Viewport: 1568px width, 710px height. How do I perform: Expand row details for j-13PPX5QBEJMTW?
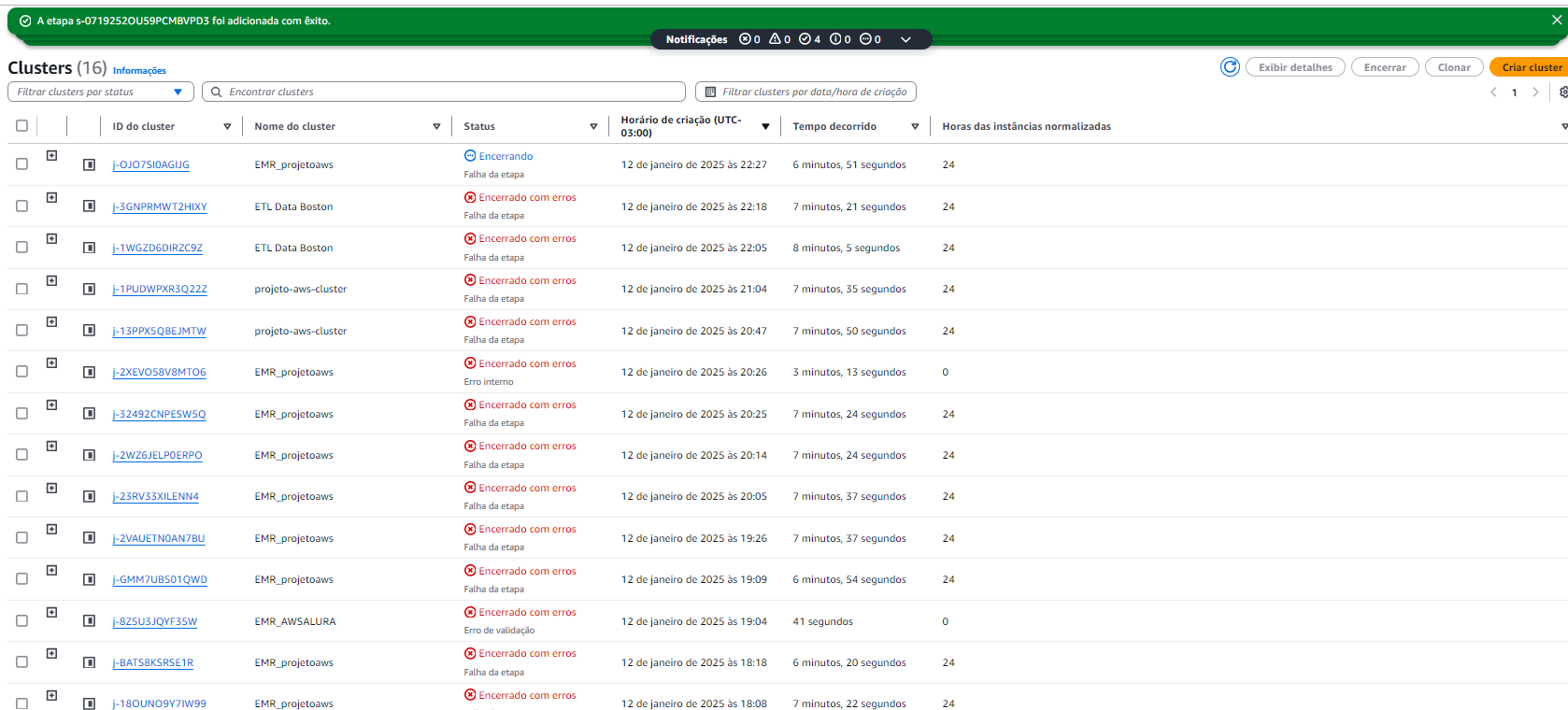51,321
